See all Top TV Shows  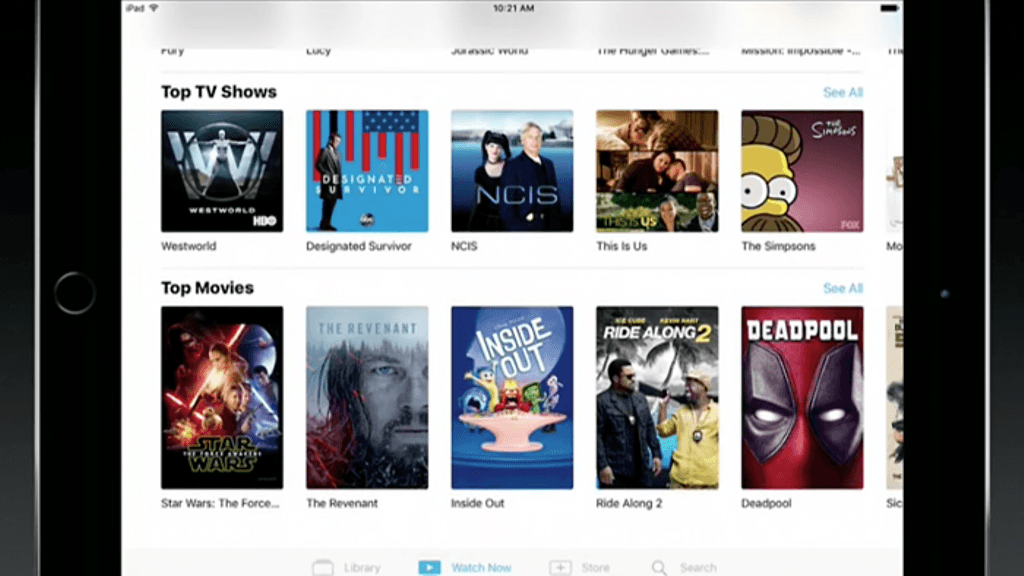point(842,92)
